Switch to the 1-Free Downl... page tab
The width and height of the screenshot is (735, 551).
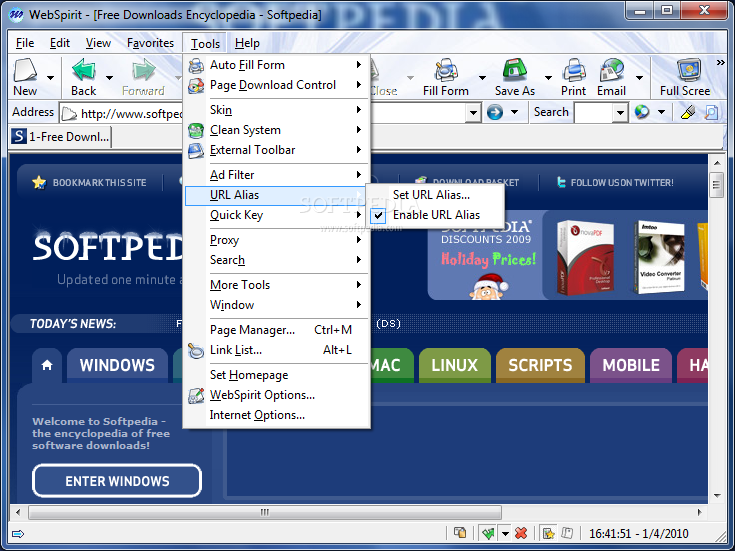(x=60, y=137)
